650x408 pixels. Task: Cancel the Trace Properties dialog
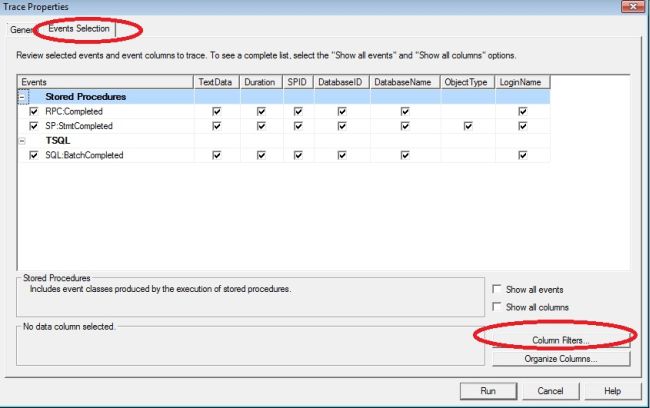click(551, 391)
